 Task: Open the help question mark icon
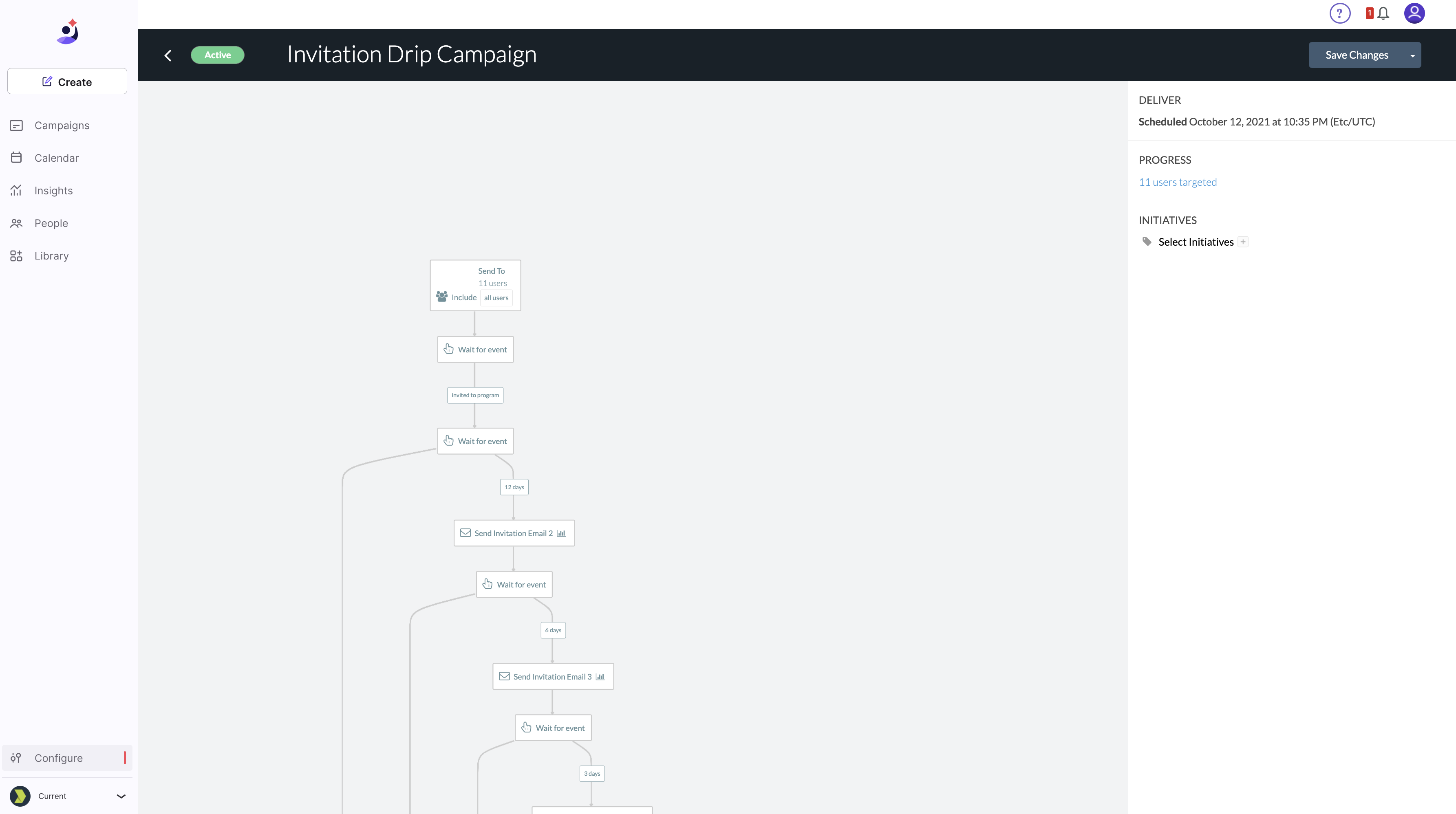point(1339,13)
